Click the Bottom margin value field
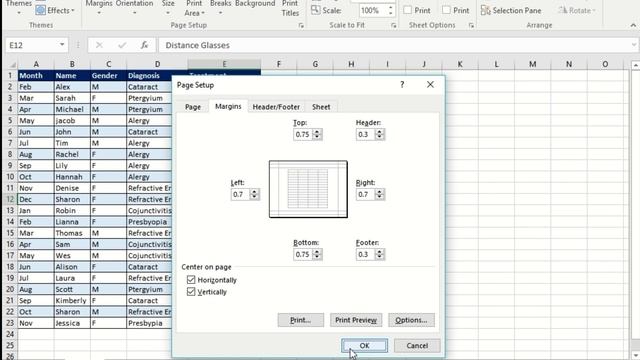 (303, 254)
